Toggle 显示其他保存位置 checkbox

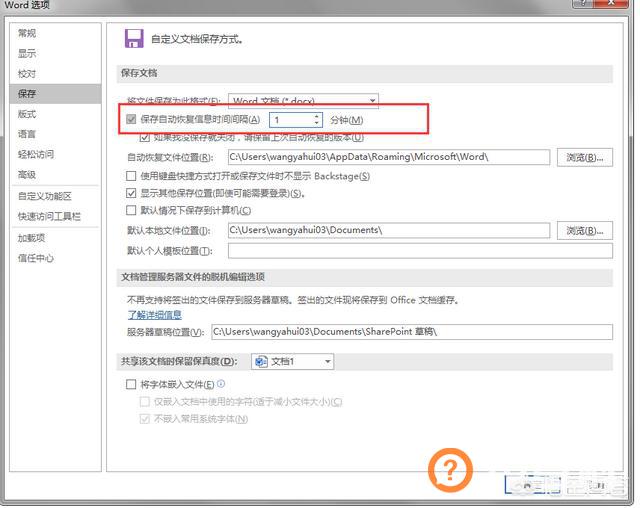(x=131, y=193)
